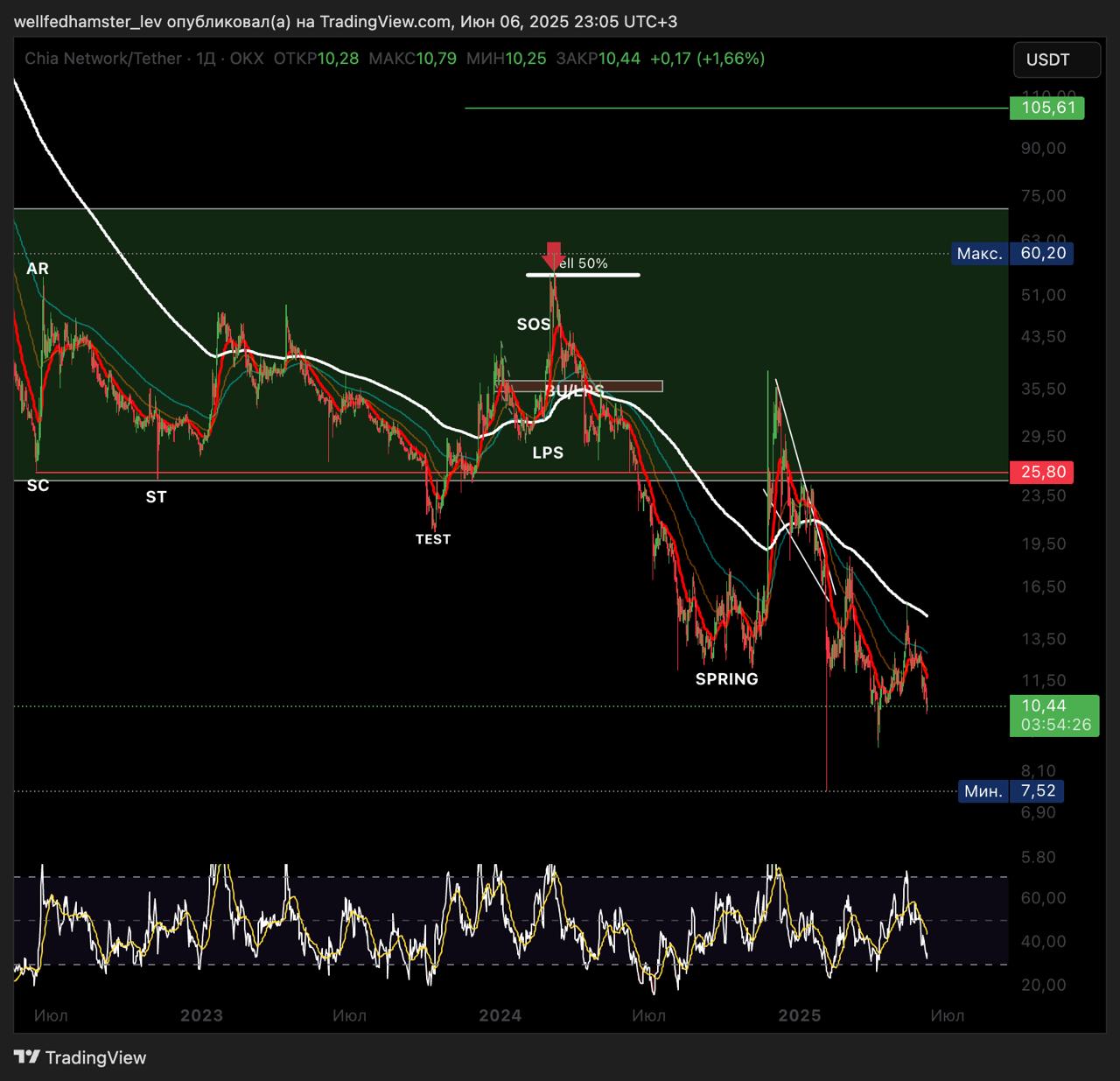
Task: Click the ЗАКР 10,44 close value
Action: pyautogui.click(x=598, y=59)
